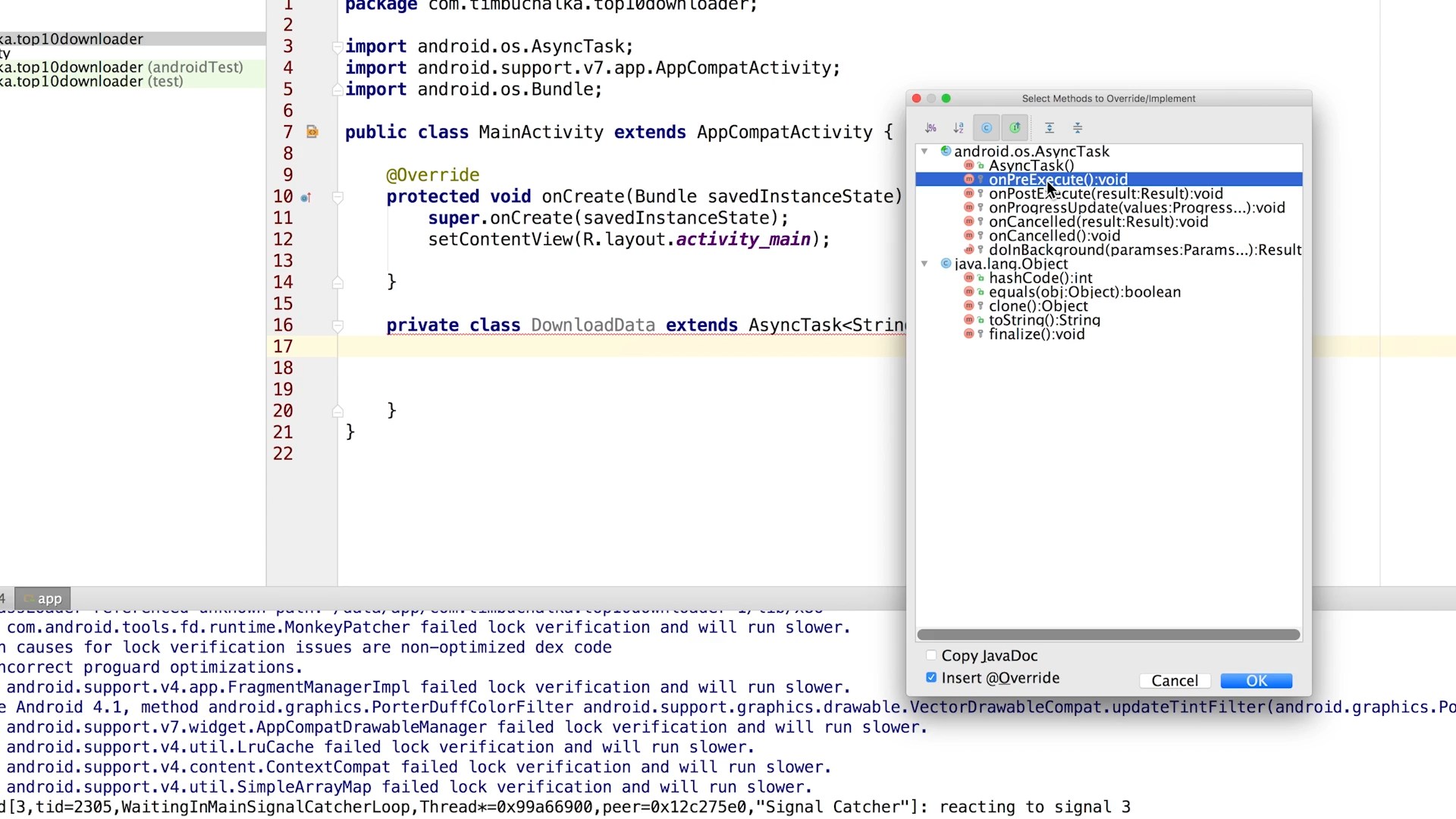
Task: Click the method icon beside AsyncTask()
Action: click(x=969, y=165)
